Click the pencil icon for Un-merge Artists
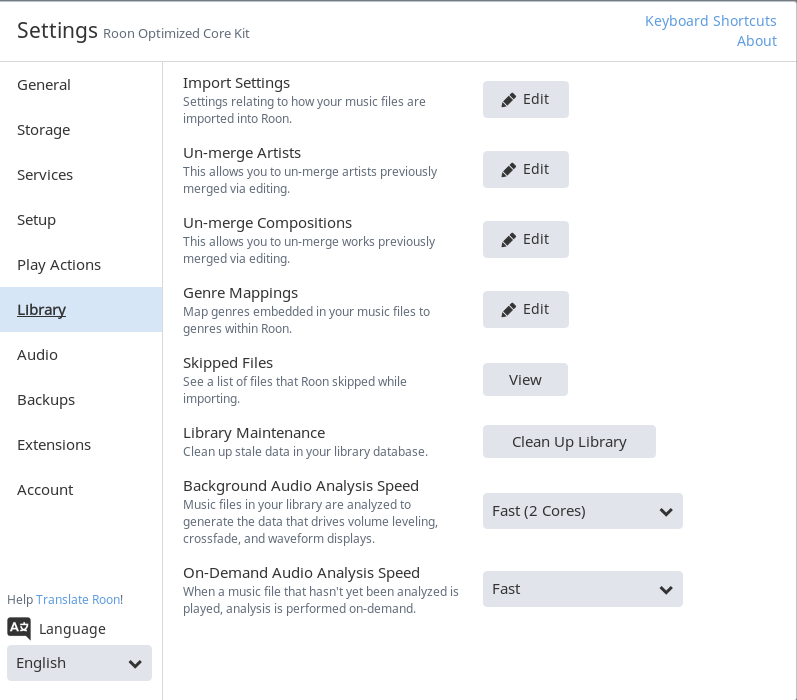This screenshot has width=797, height=700. coord(509,170)
